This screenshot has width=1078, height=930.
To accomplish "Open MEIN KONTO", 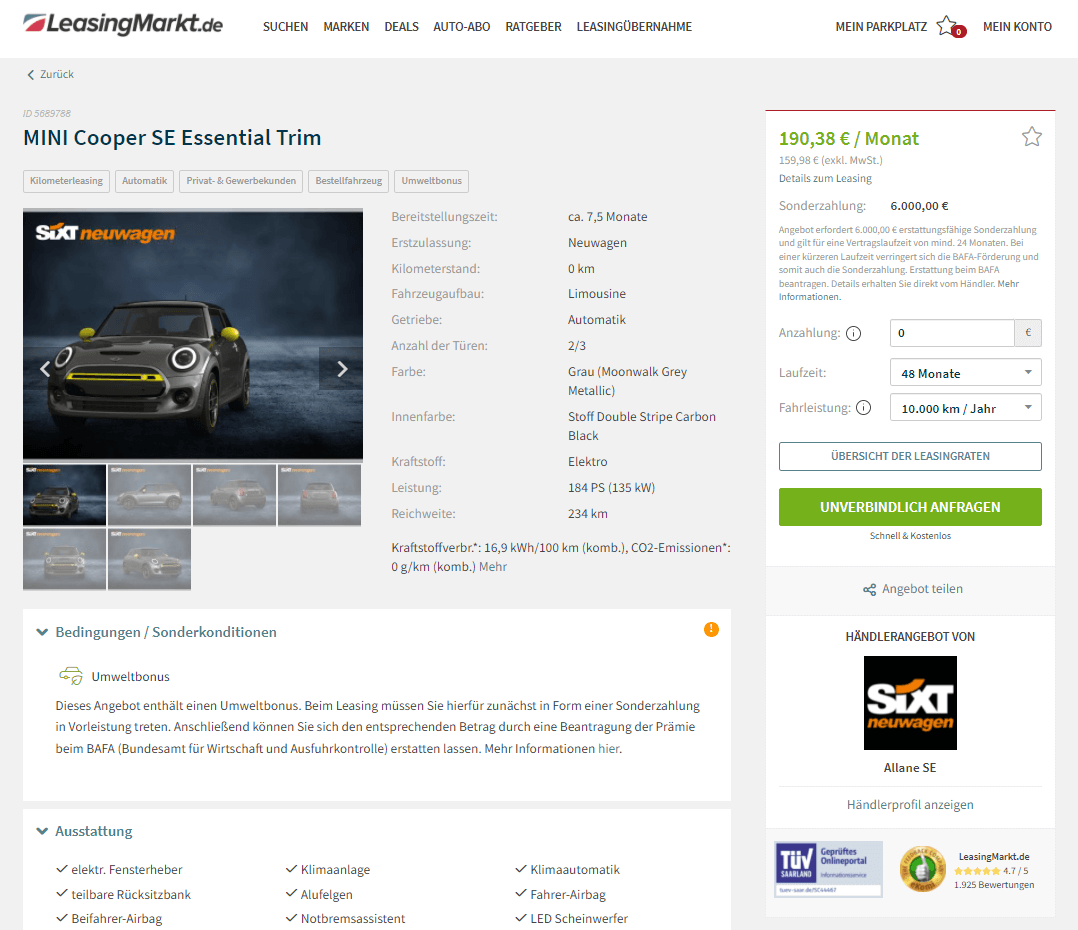I will (1017, 27).
